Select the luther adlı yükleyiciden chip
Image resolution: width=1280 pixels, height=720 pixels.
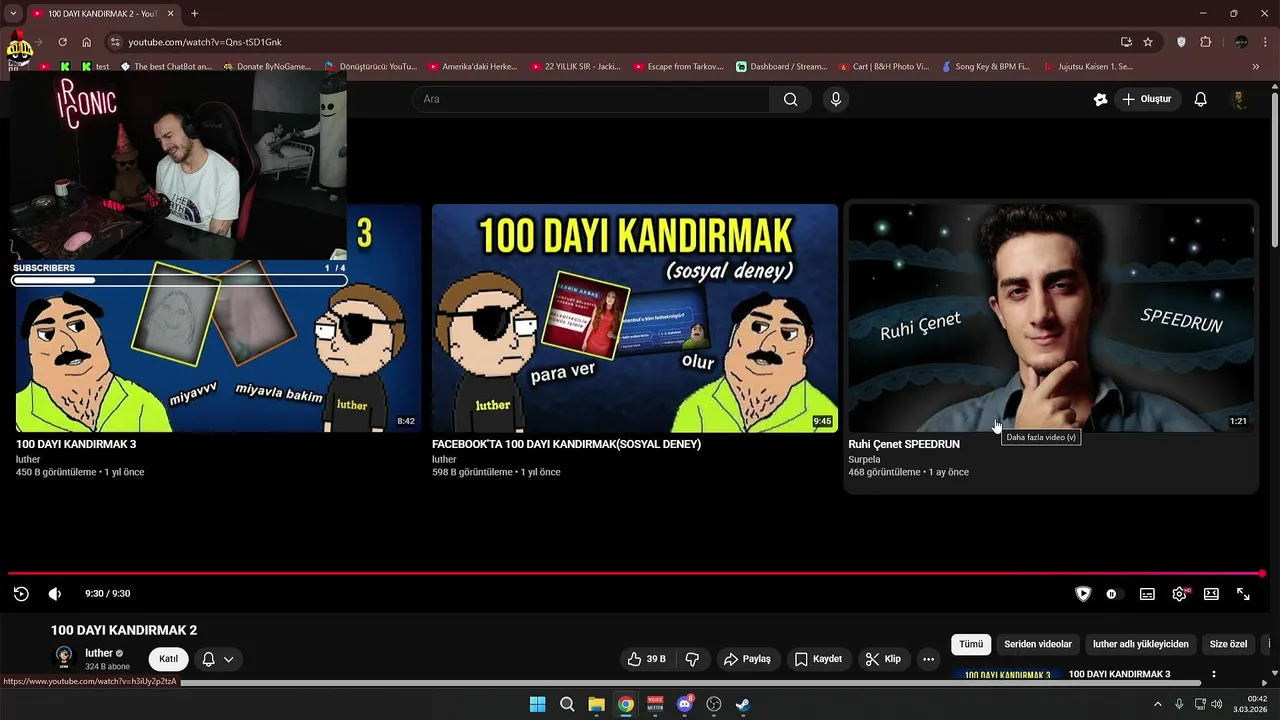(1141, 644)
